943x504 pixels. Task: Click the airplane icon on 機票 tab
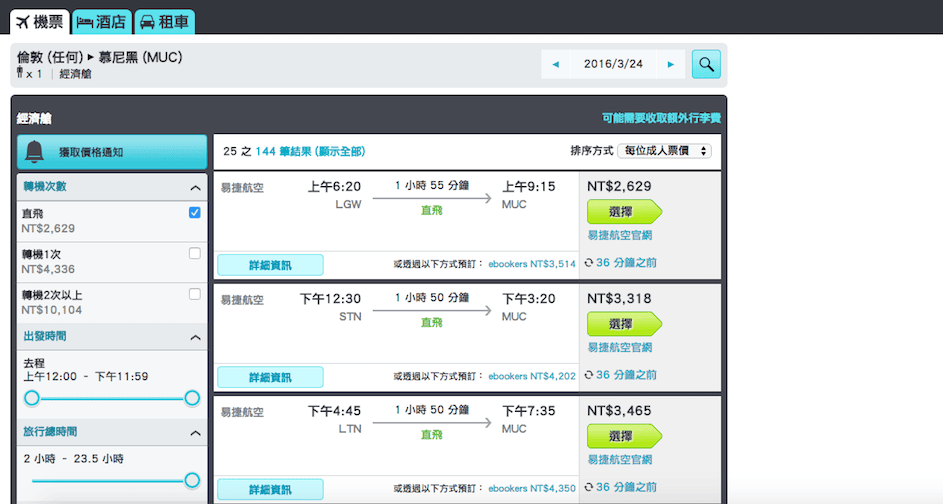point(23,22)
